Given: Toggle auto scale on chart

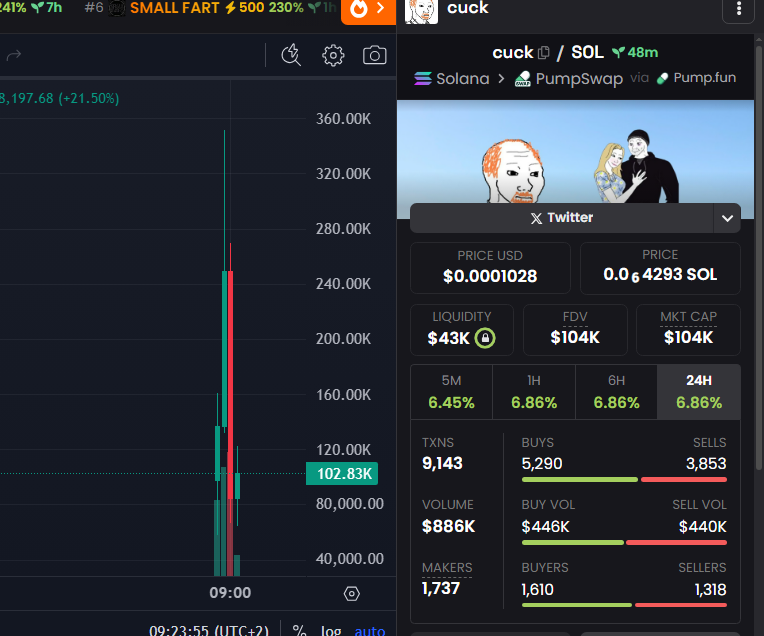Looking at the screenshot, I should [x=370, y=631].
